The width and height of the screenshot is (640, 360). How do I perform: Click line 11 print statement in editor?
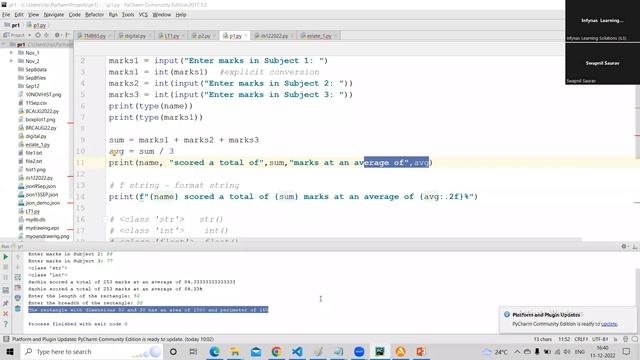pyautogui.click(x=270, y=163)
